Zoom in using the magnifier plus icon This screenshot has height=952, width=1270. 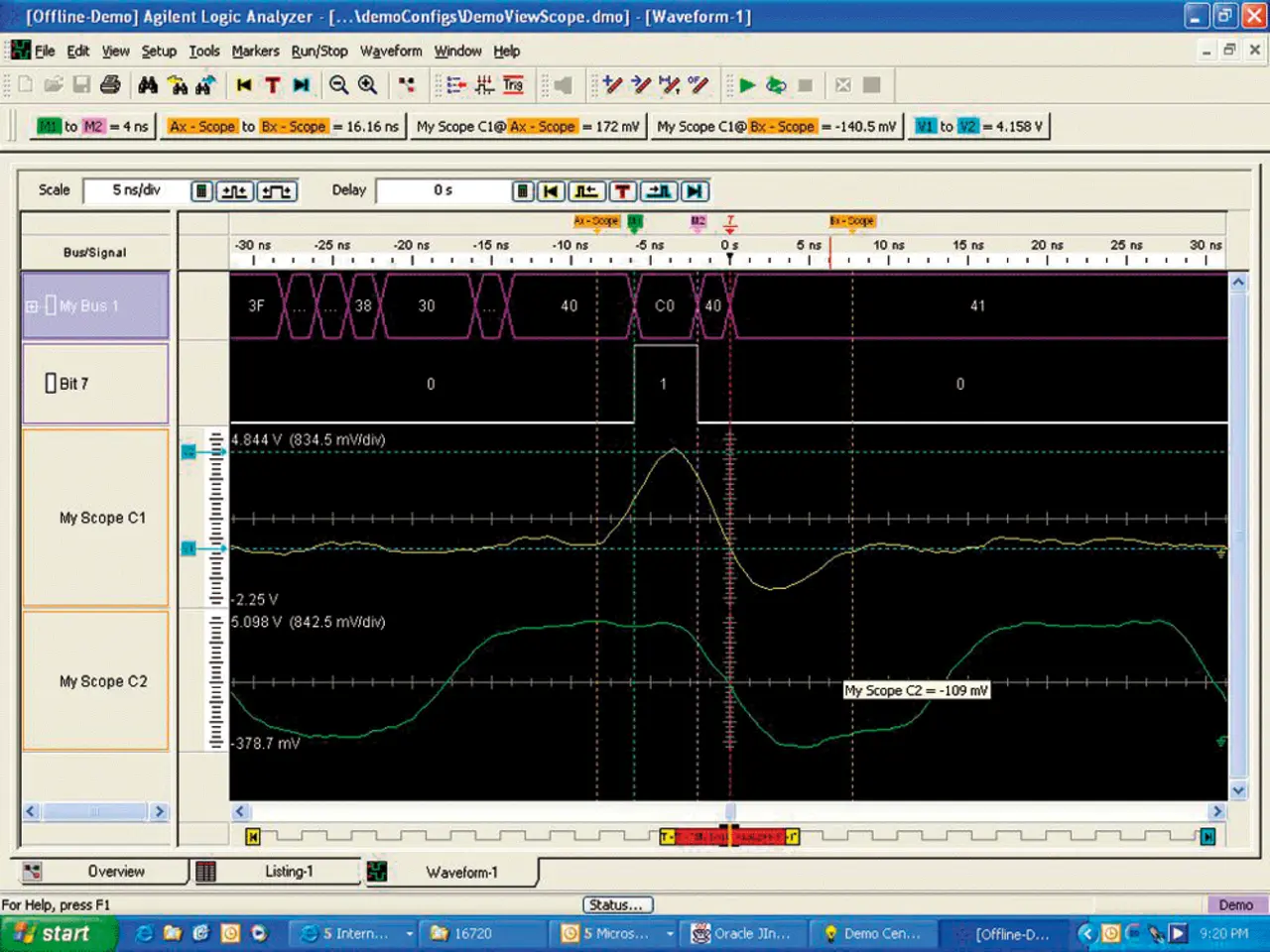pyautogui.click(x=368, y=85)
